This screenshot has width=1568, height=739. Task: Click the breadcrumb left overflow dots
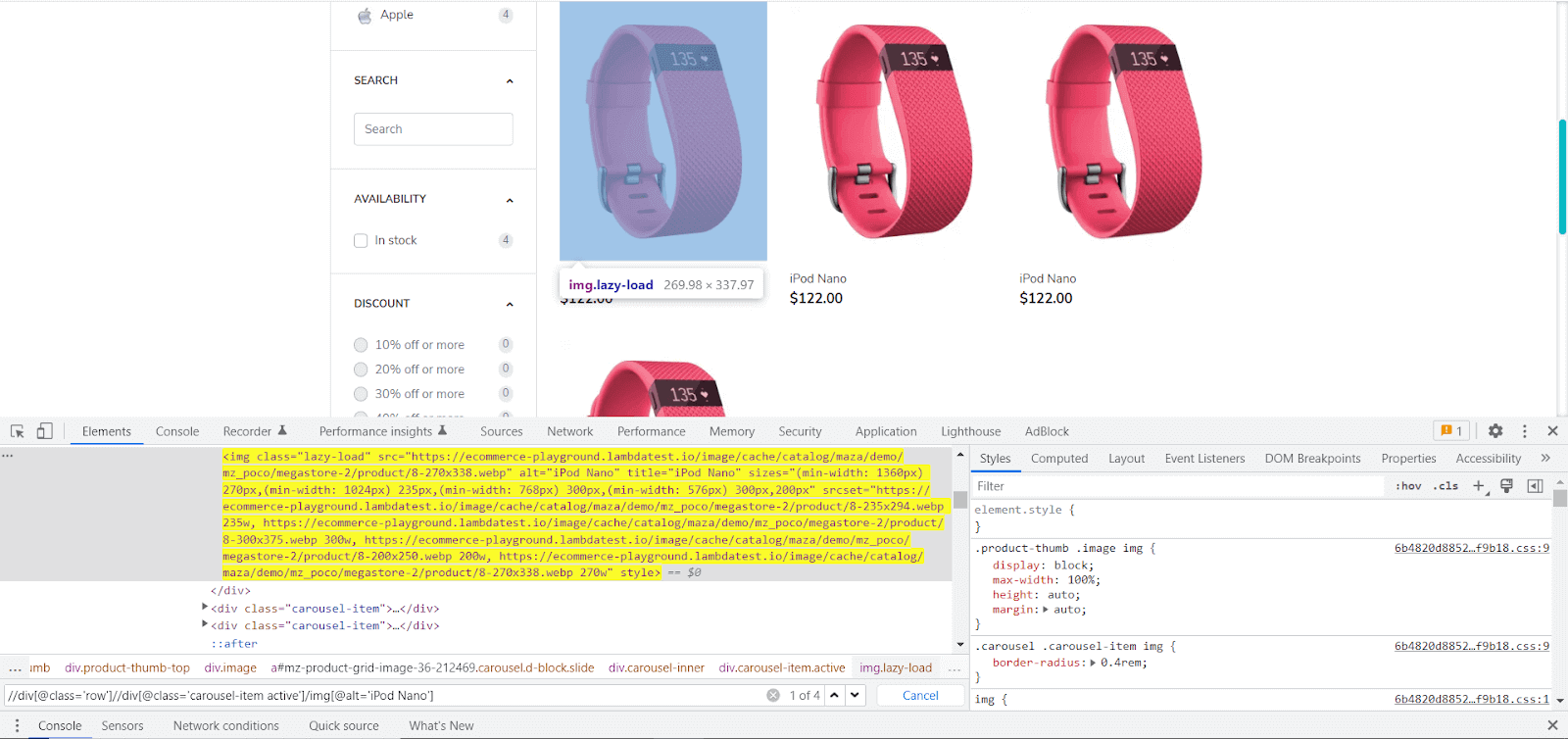tap(15, 668)
